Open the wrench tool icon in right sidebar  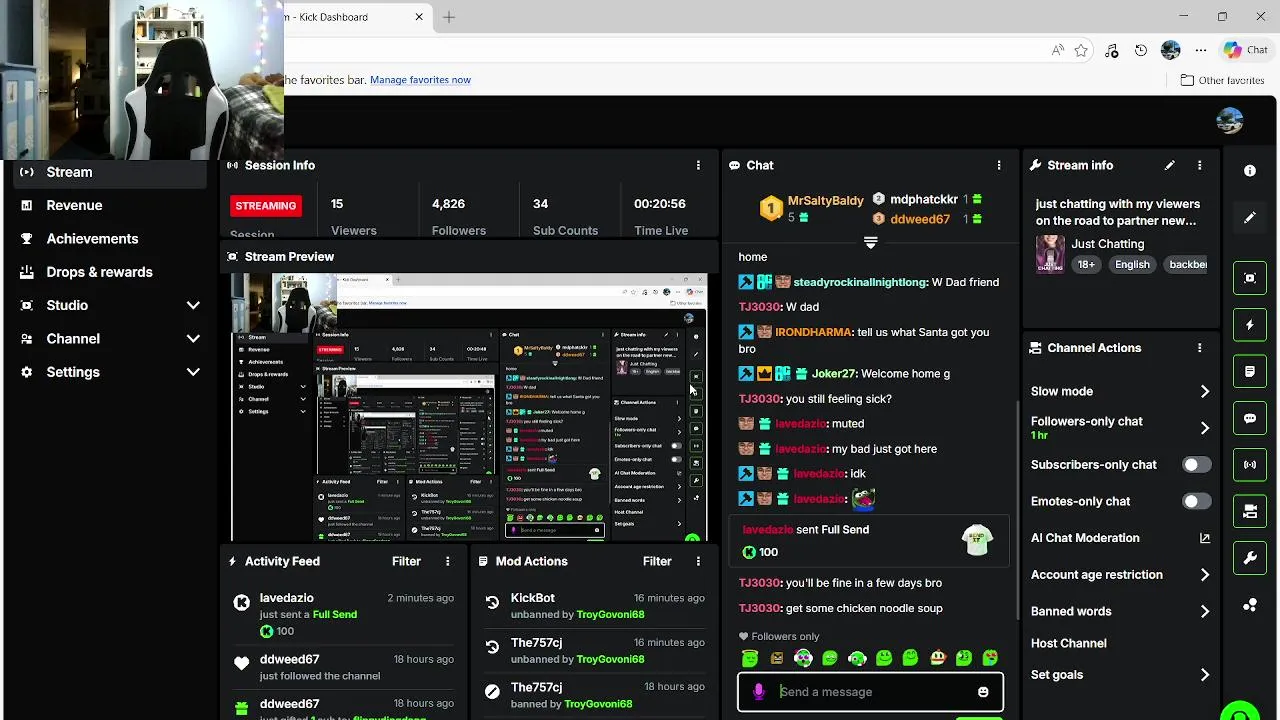pos(1249,558)
